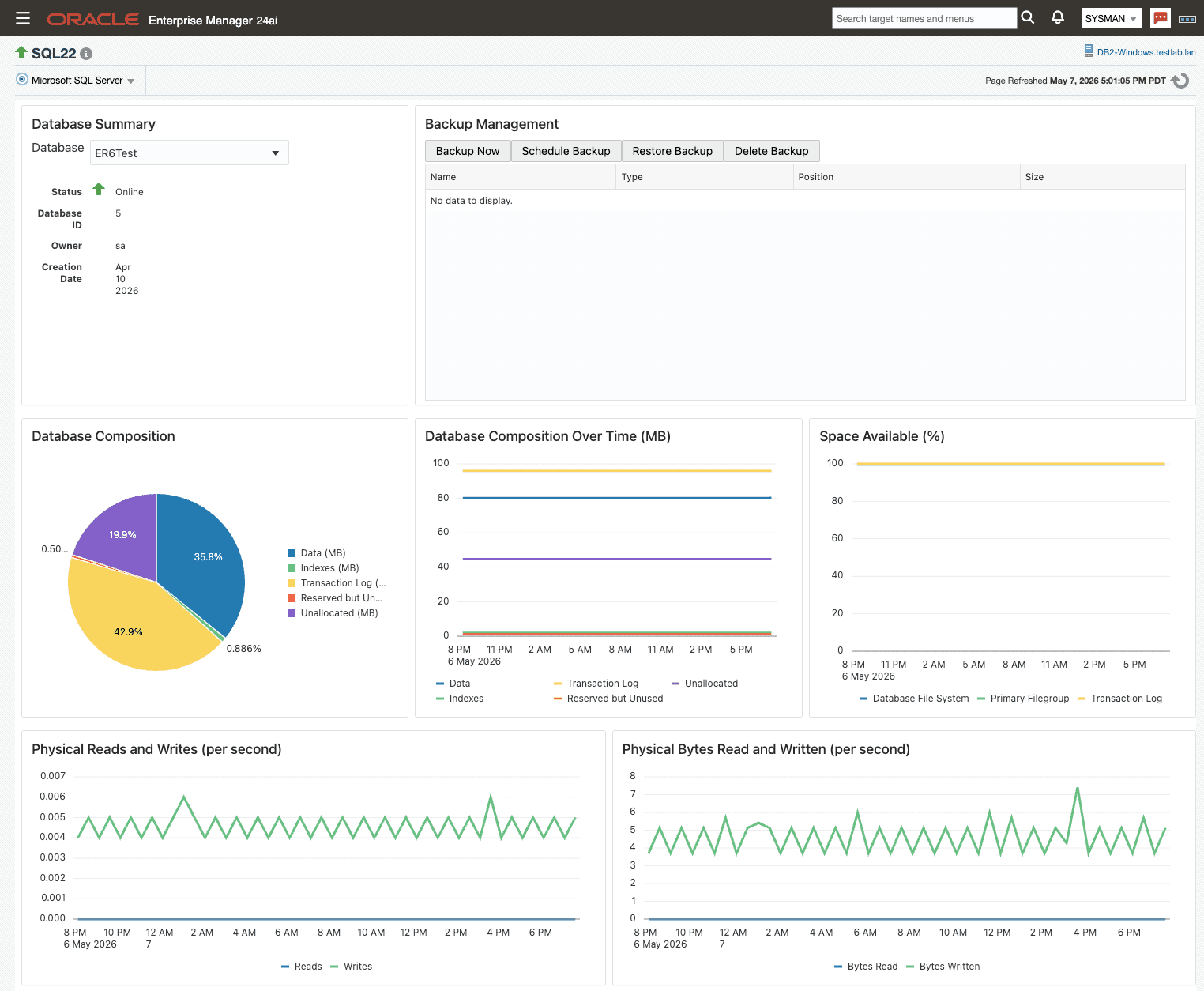Click Delete Backup
Screen dimensions: 1204x991
[x=772, y=151]
